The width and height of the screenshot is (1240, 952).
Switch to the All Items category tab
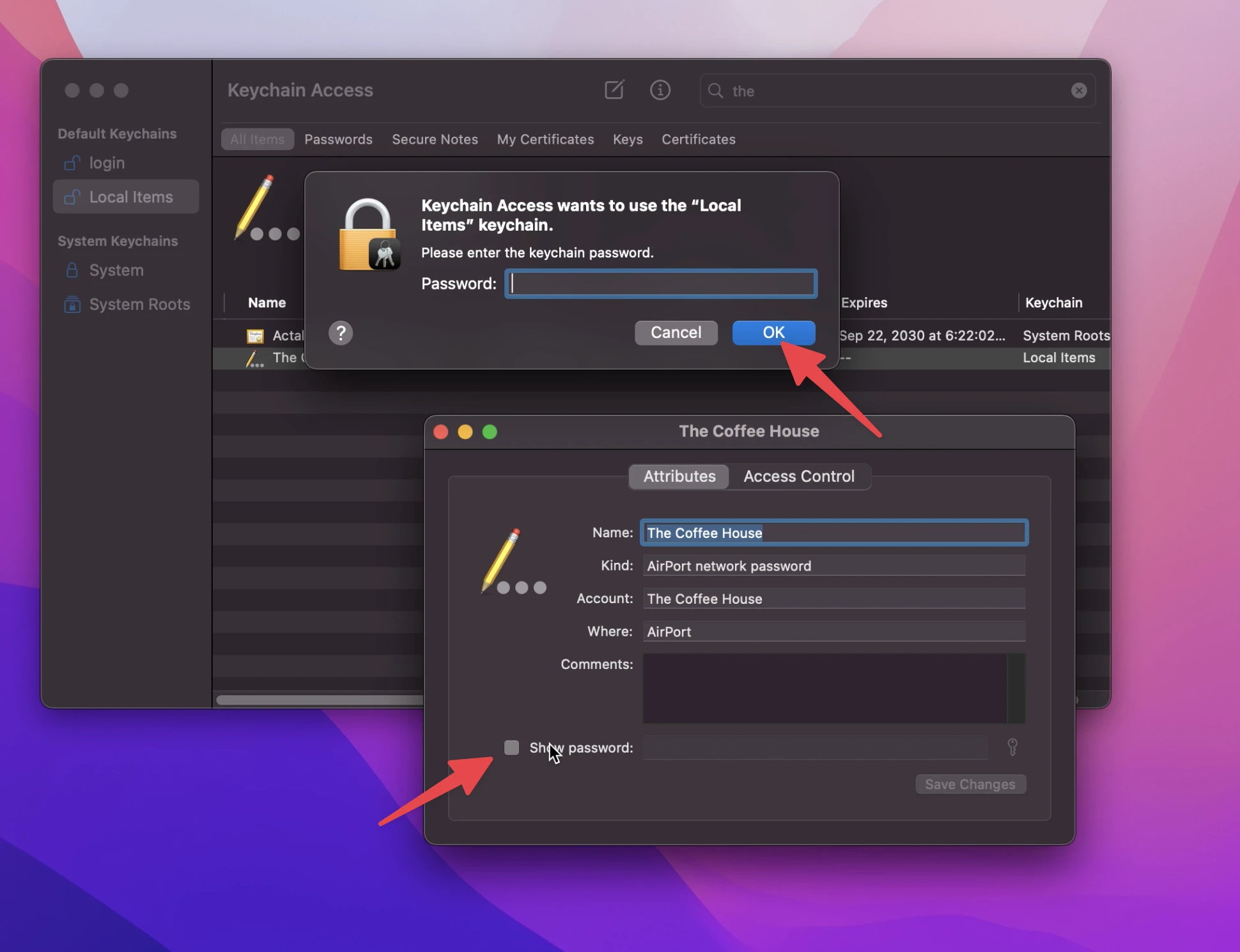(258, 139)
